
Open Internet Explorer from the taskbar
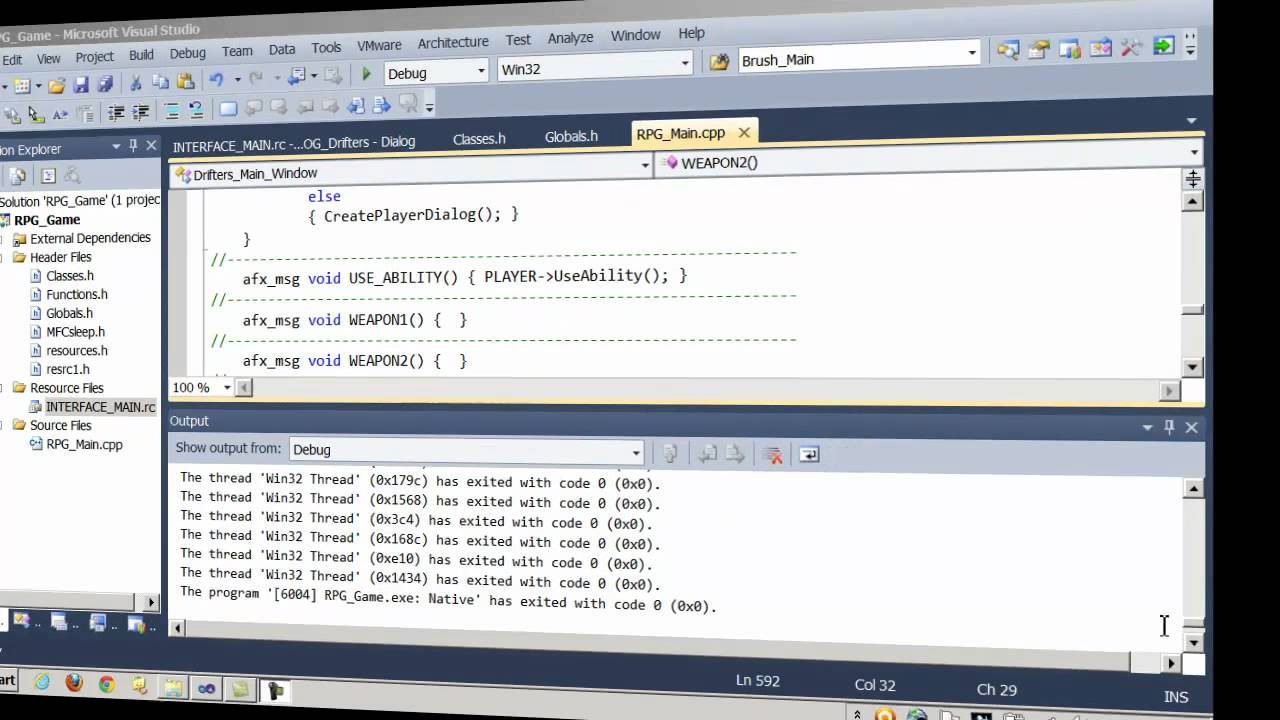pyautogui.click(x=41, y=683)
